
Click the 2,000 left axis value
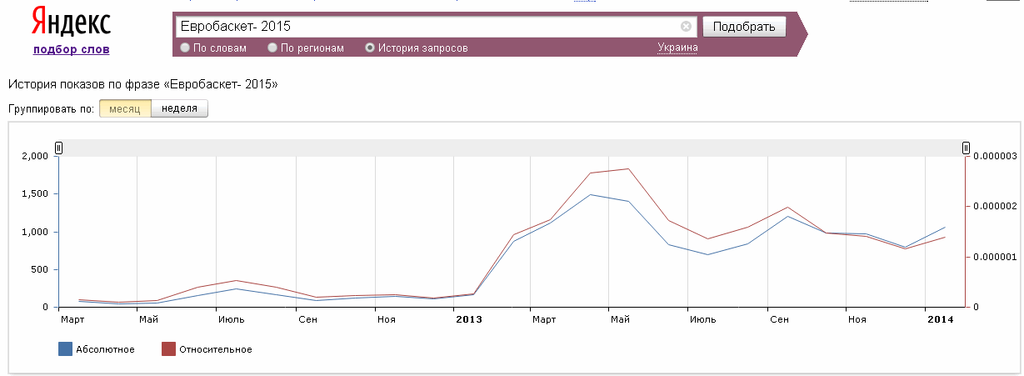coord(36,156)
